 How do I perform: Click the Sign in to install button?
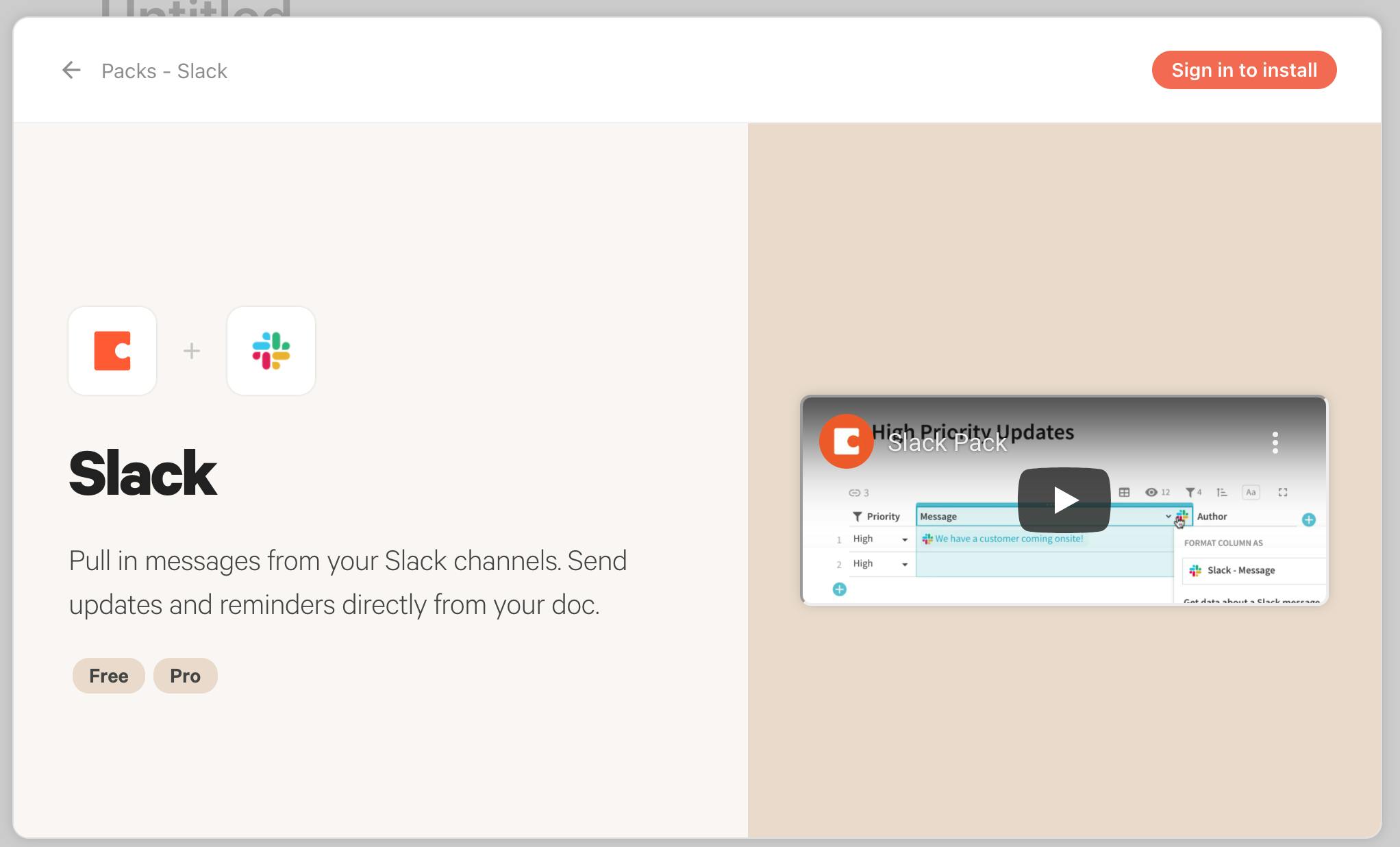click(1244, 70)
